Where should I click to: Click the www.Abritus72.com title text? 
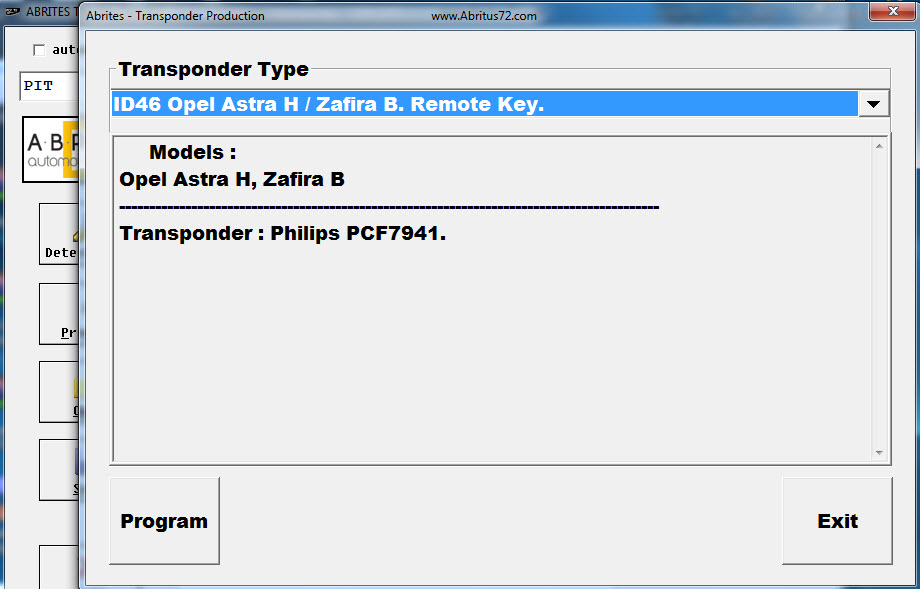[x=484, y=16]
